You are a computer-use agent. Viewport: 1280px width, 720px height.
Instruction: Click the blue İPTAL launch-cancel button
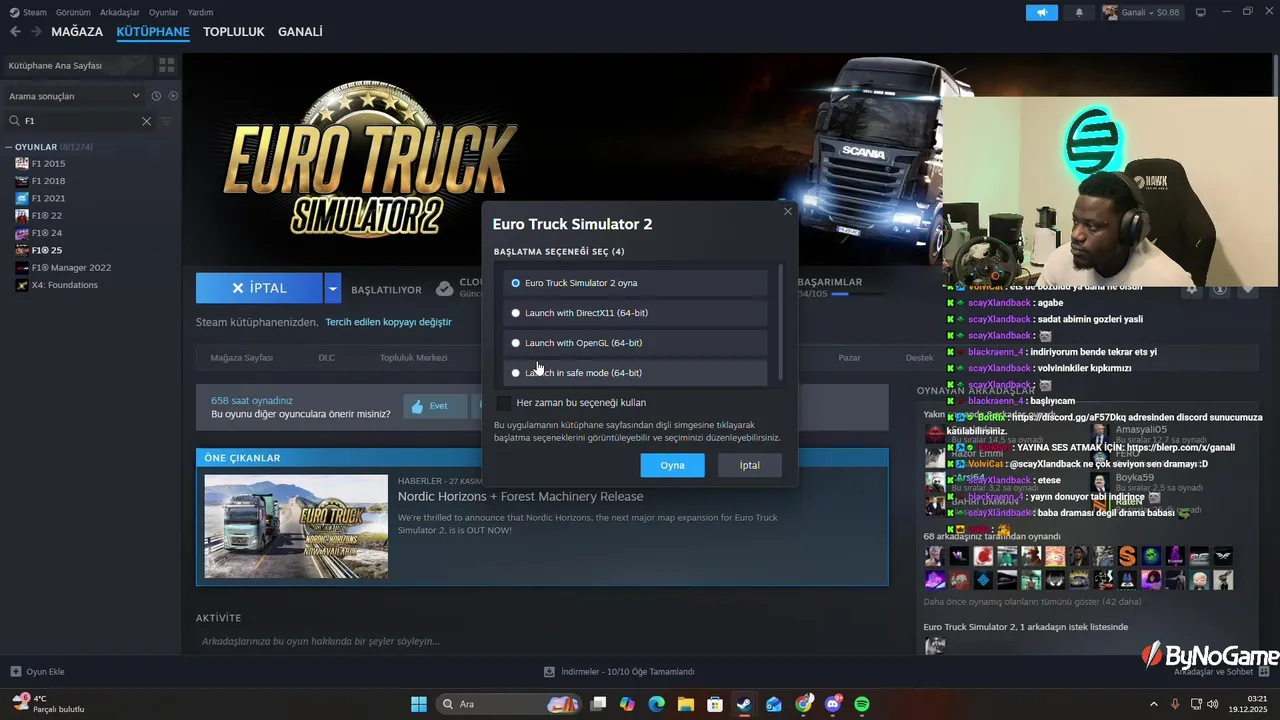[x=259, y=288]
